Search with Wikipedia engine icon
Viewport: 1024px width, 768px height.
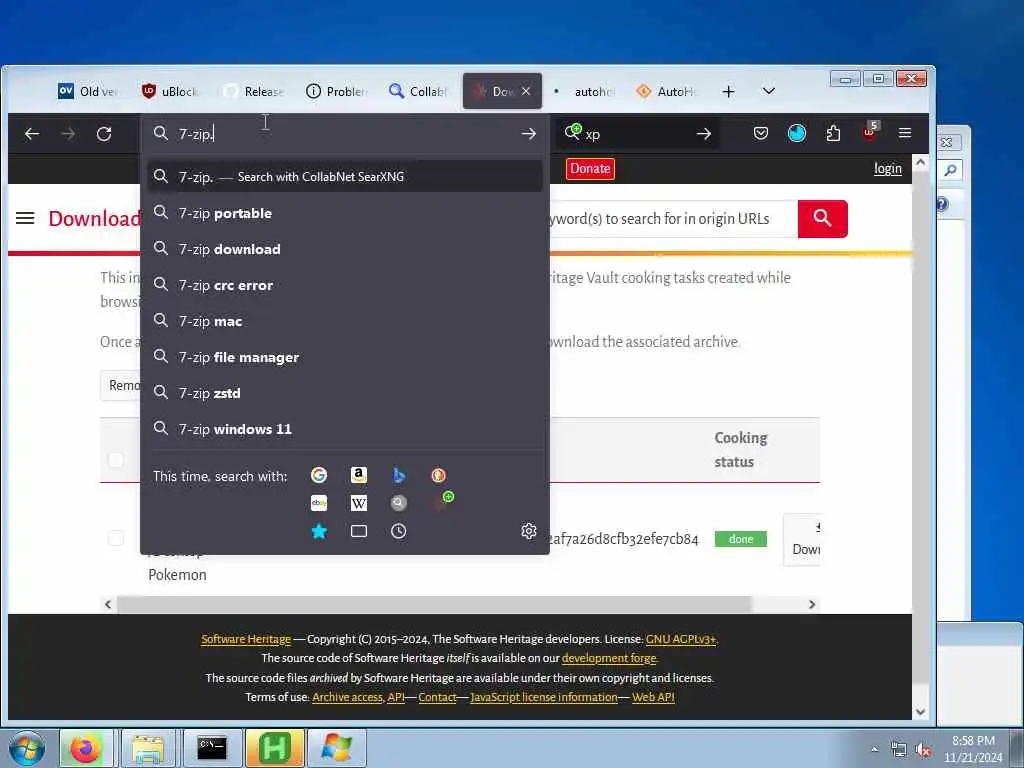[359, 503]
